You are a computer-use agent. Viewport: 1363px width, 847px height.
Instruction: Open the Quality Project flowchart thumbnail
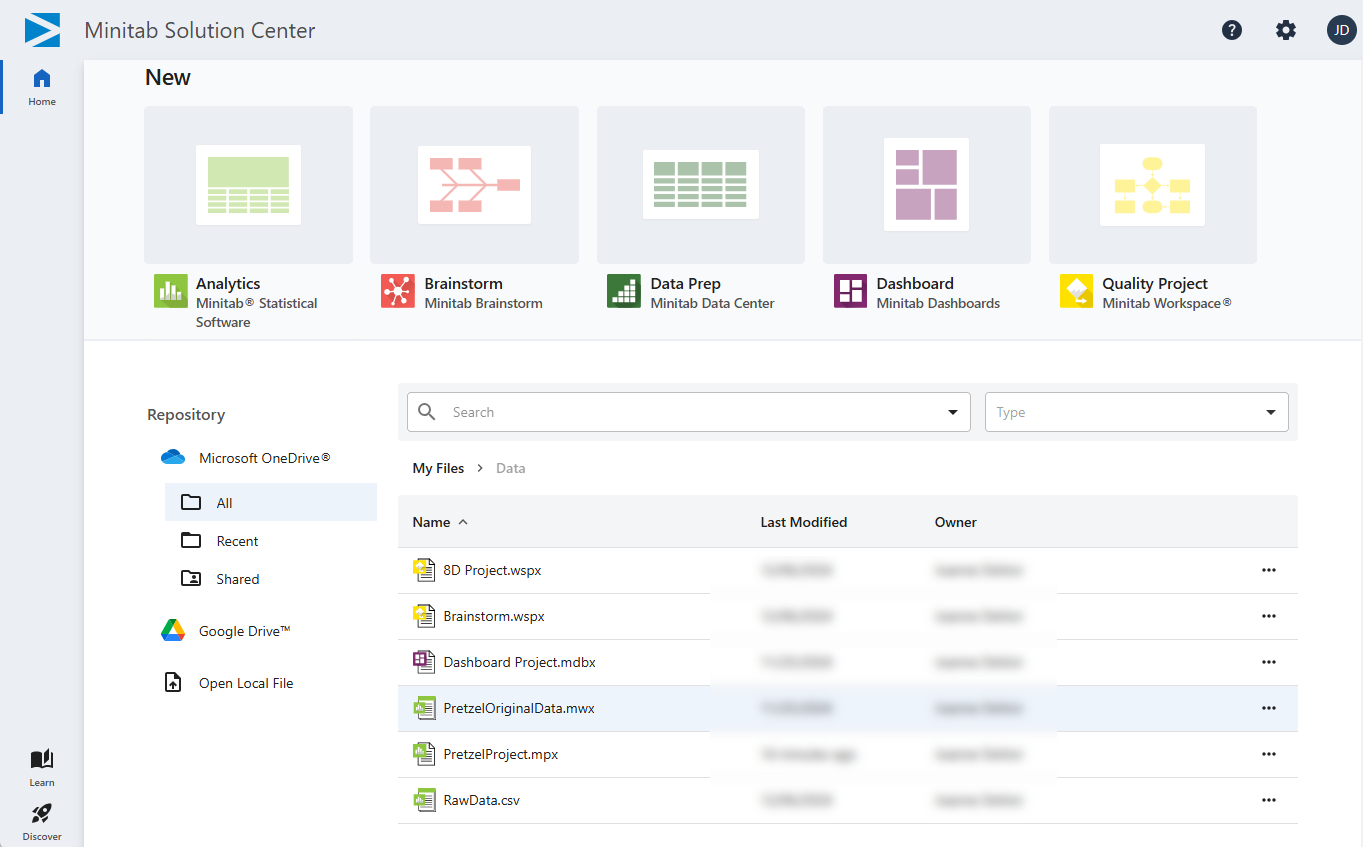(x=1153, y=185)
